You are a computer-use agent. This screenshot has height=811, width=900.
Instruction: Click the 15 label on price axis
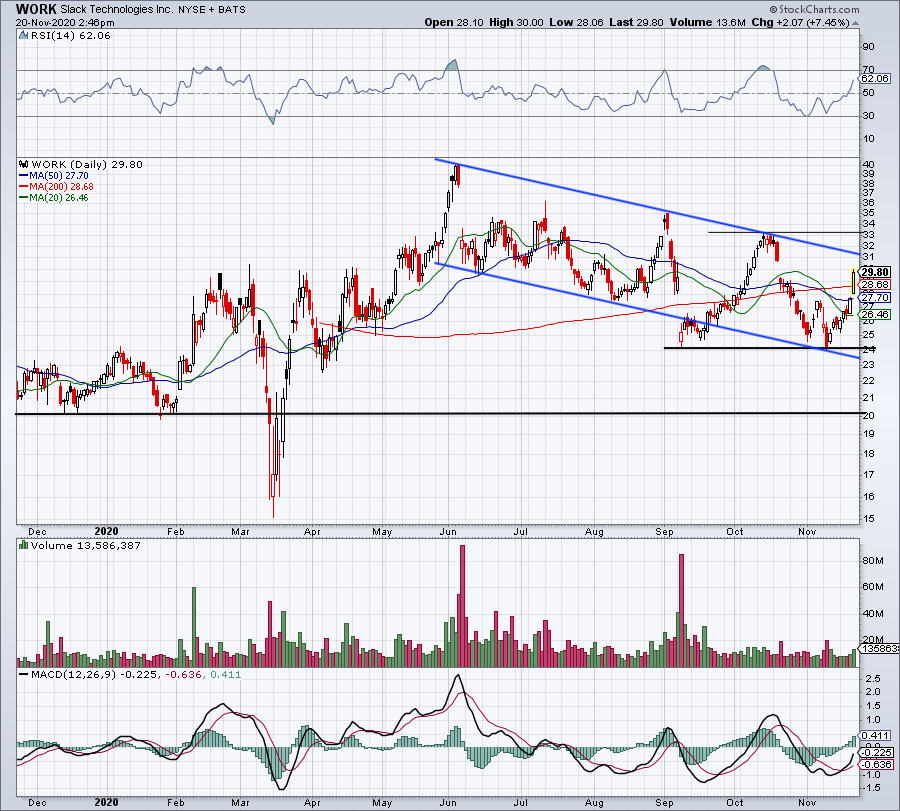[x=868, y=519]
